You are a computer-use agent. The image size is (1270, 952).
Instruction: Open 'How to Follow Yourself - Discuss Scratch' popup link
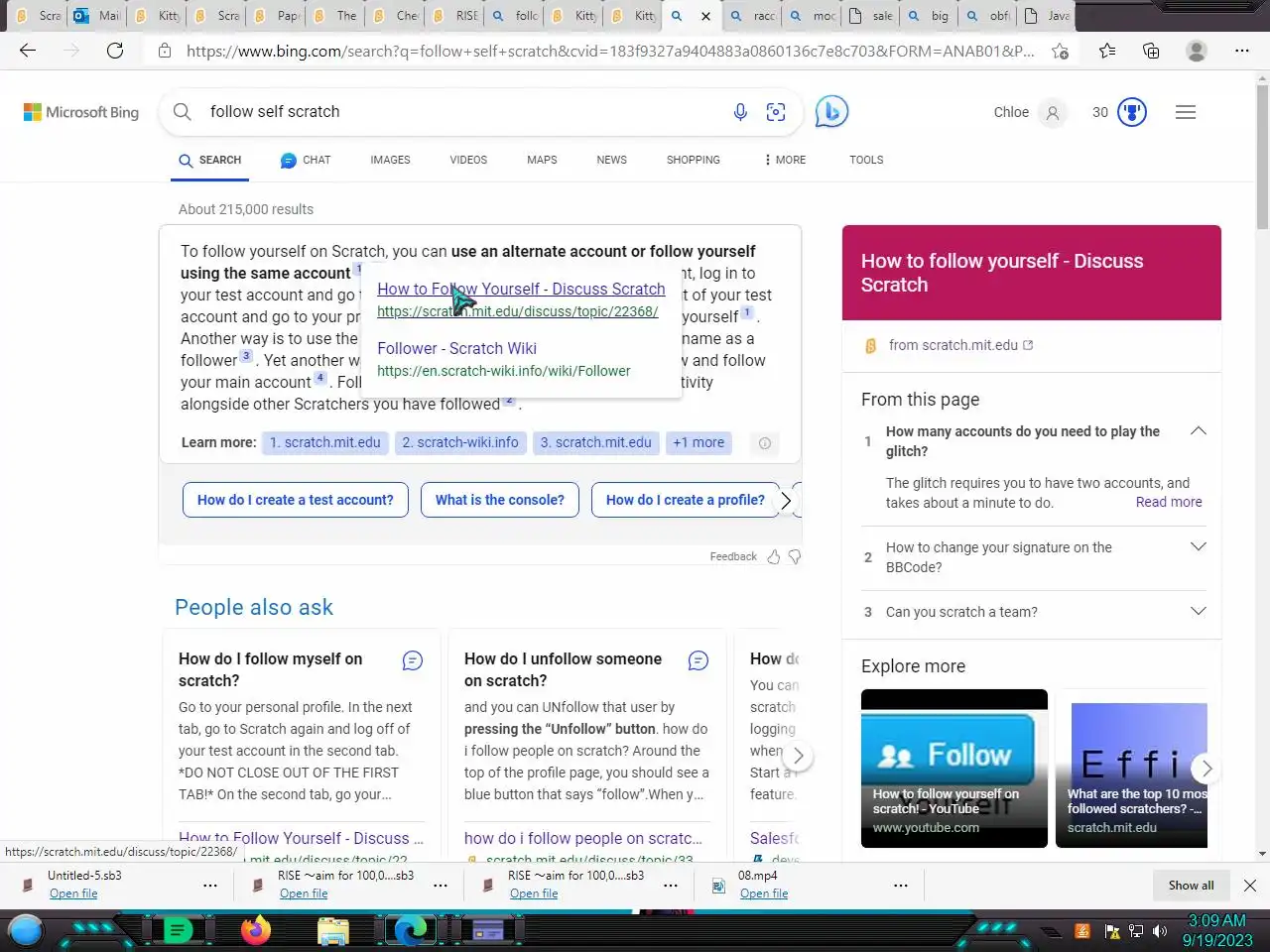tap(521, 289)
